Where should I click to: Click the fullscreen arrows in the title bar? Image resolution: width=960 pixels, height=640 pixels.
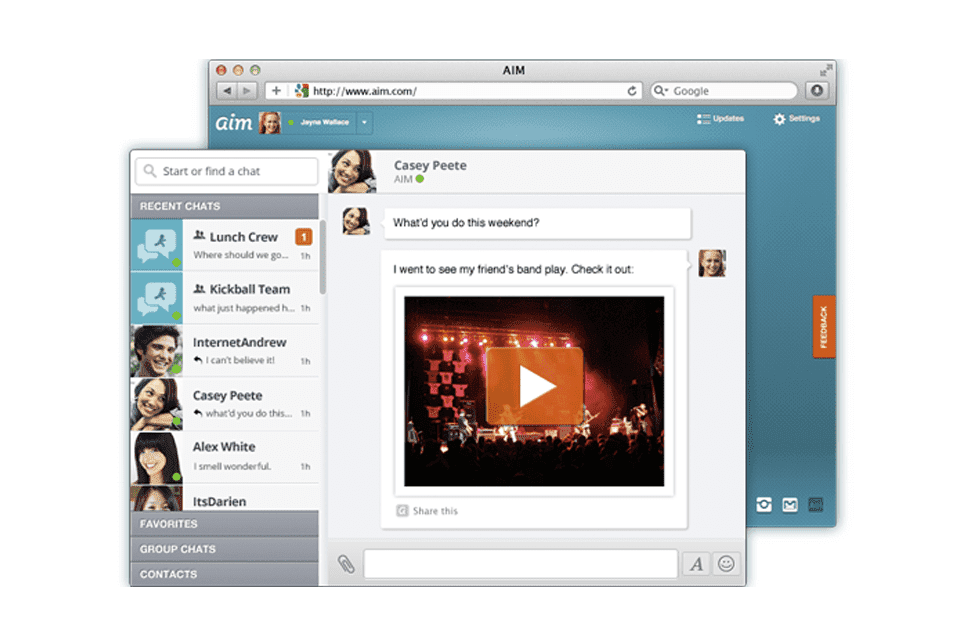(x=826, y=70)
